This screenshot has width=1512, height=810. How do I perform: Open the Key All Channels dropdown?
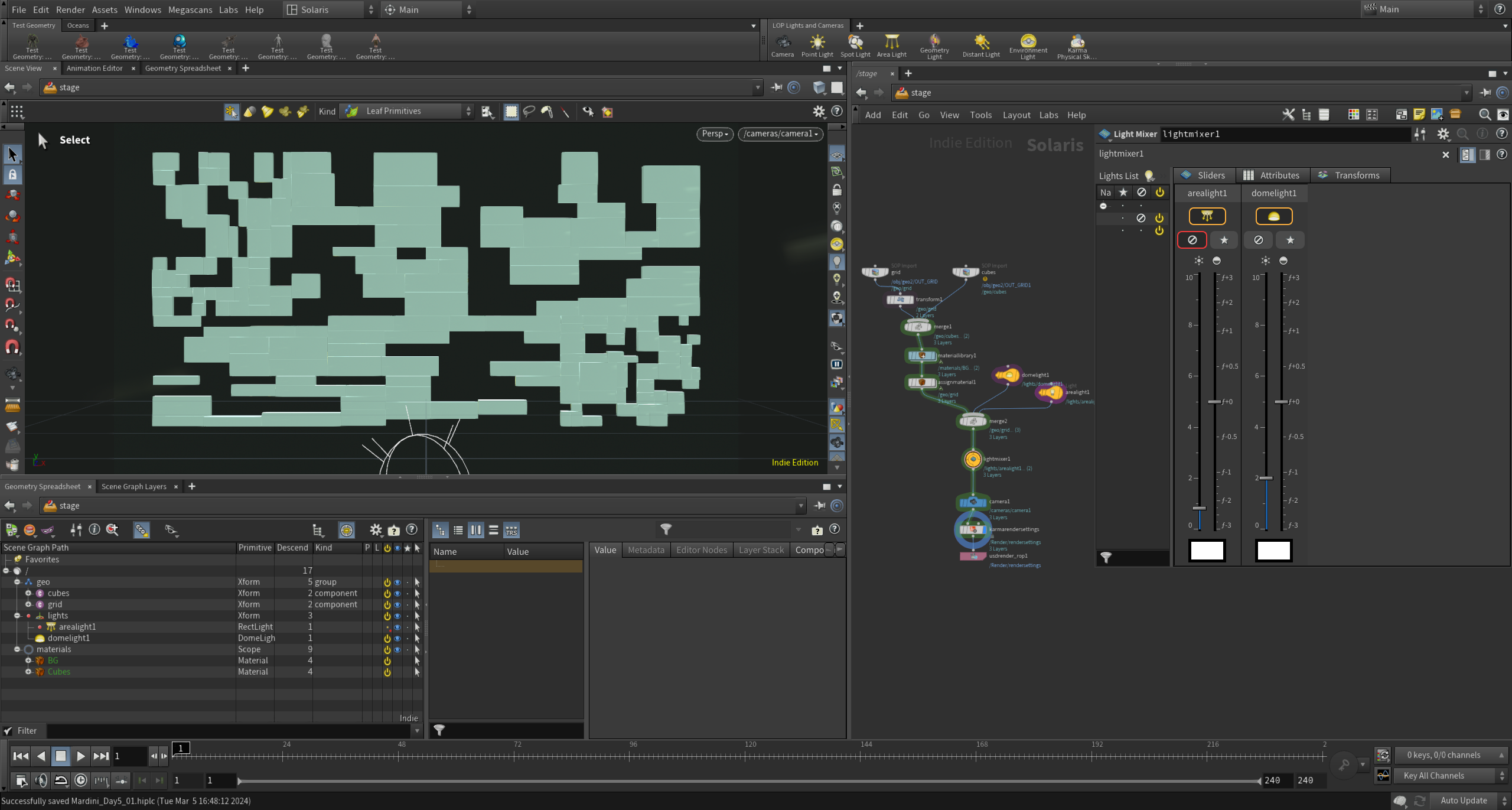pos(1452,776)
